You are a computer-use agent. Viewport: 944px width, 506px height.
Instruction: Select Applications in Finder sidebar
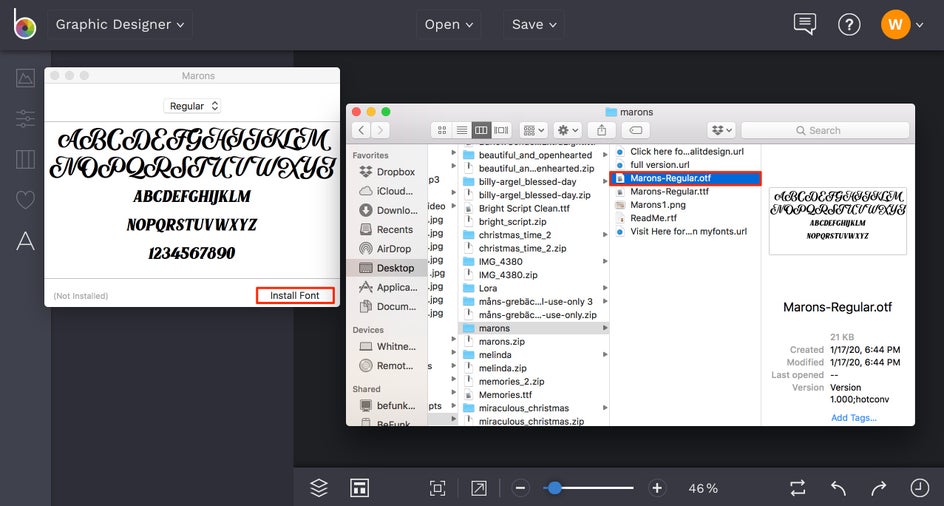pyautogui.click(x=387, y=287)
